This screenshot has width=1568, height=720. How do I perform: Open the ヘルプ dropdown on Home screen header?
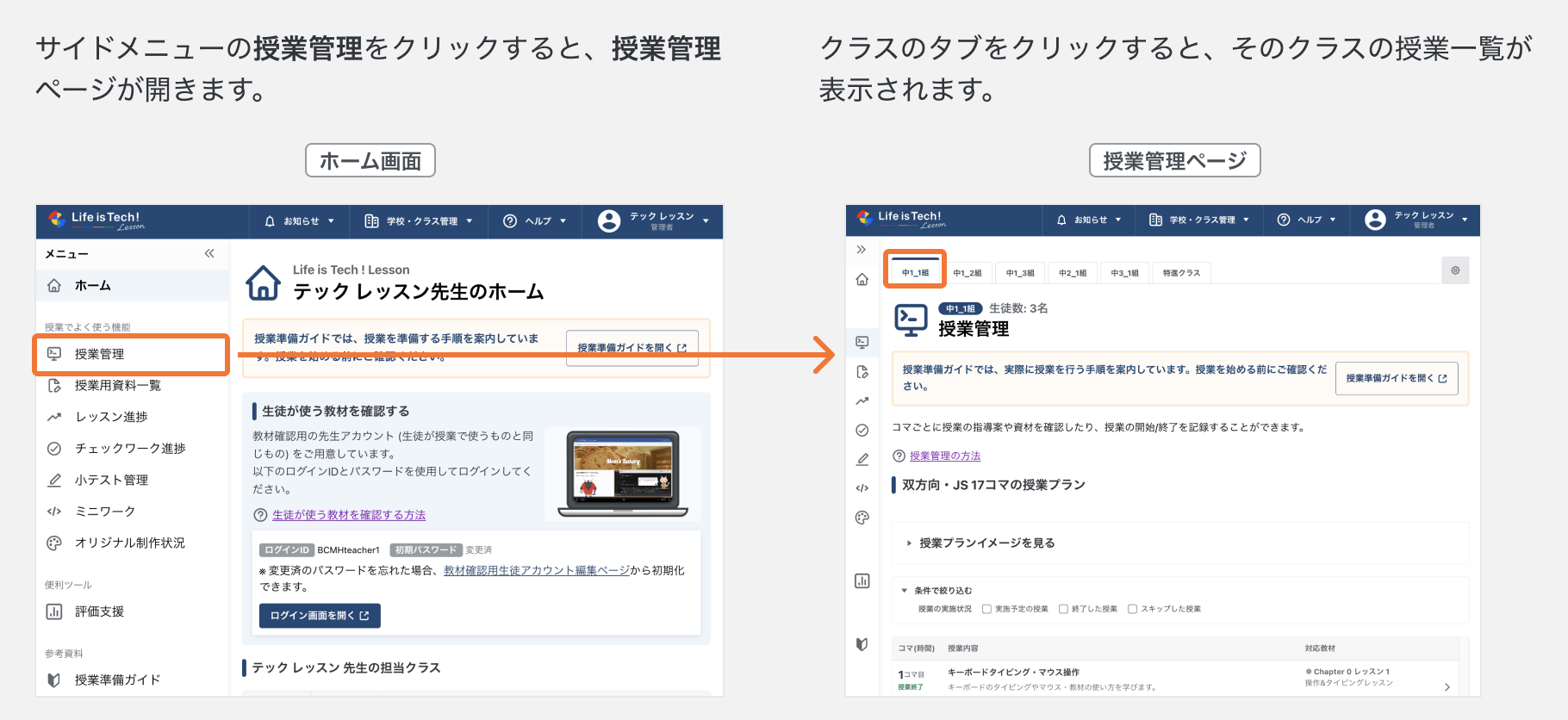pos(534,221)
